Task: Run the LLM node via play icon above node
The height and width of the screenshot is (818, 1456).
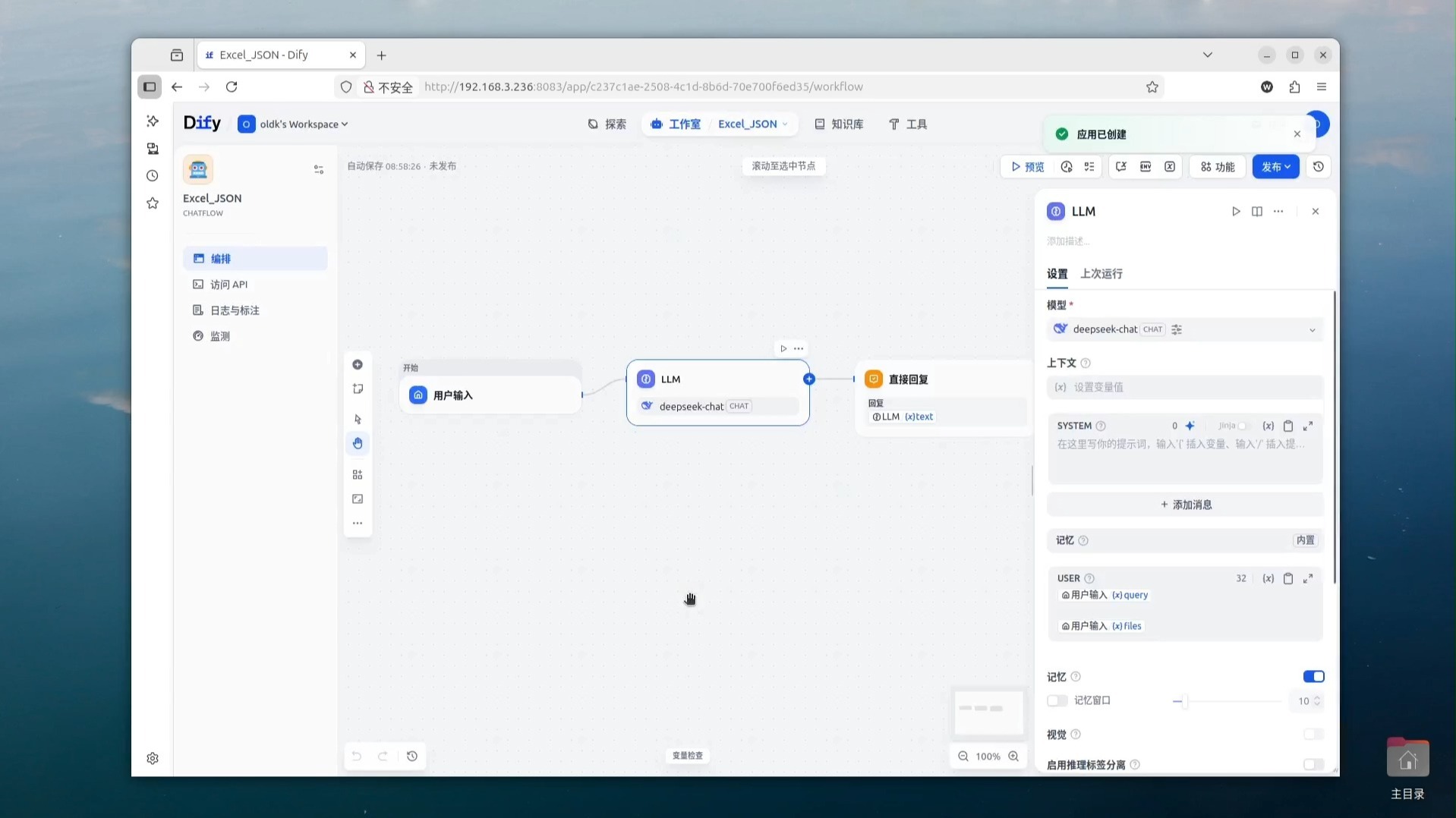Action: (x=783, y=348)
